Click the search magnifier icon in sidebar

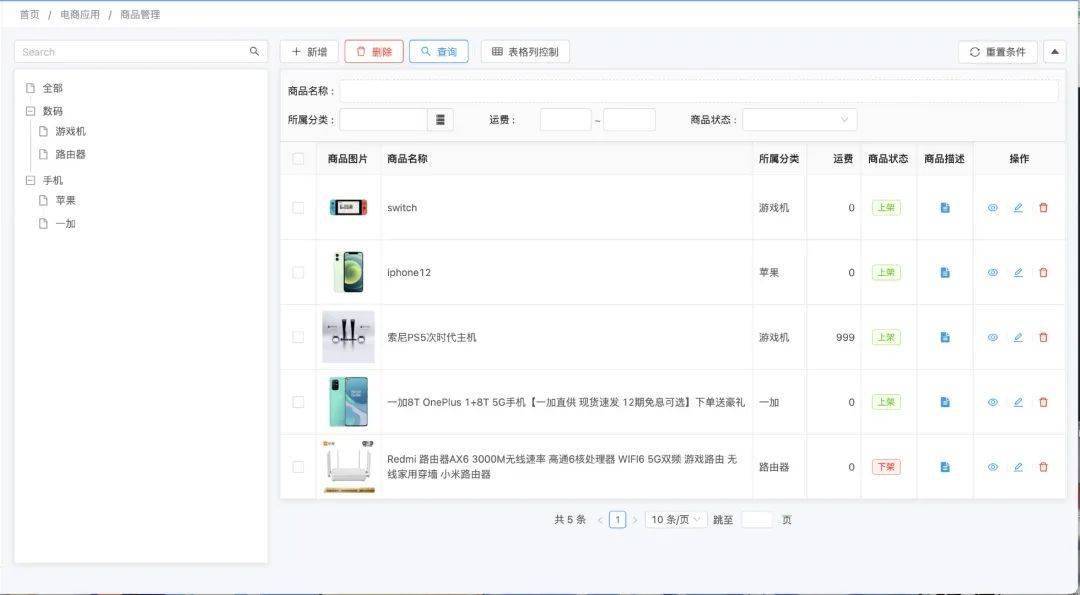[x=254, y=52]
